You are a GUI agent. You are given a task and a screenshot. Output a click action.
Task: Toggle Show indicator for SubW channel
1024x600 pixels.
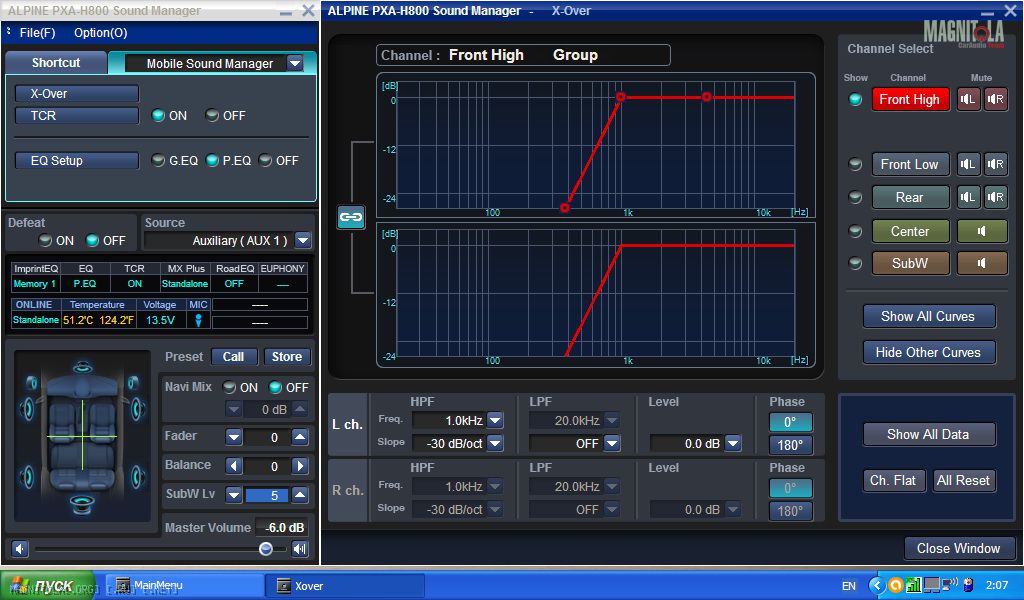[855, 263]
